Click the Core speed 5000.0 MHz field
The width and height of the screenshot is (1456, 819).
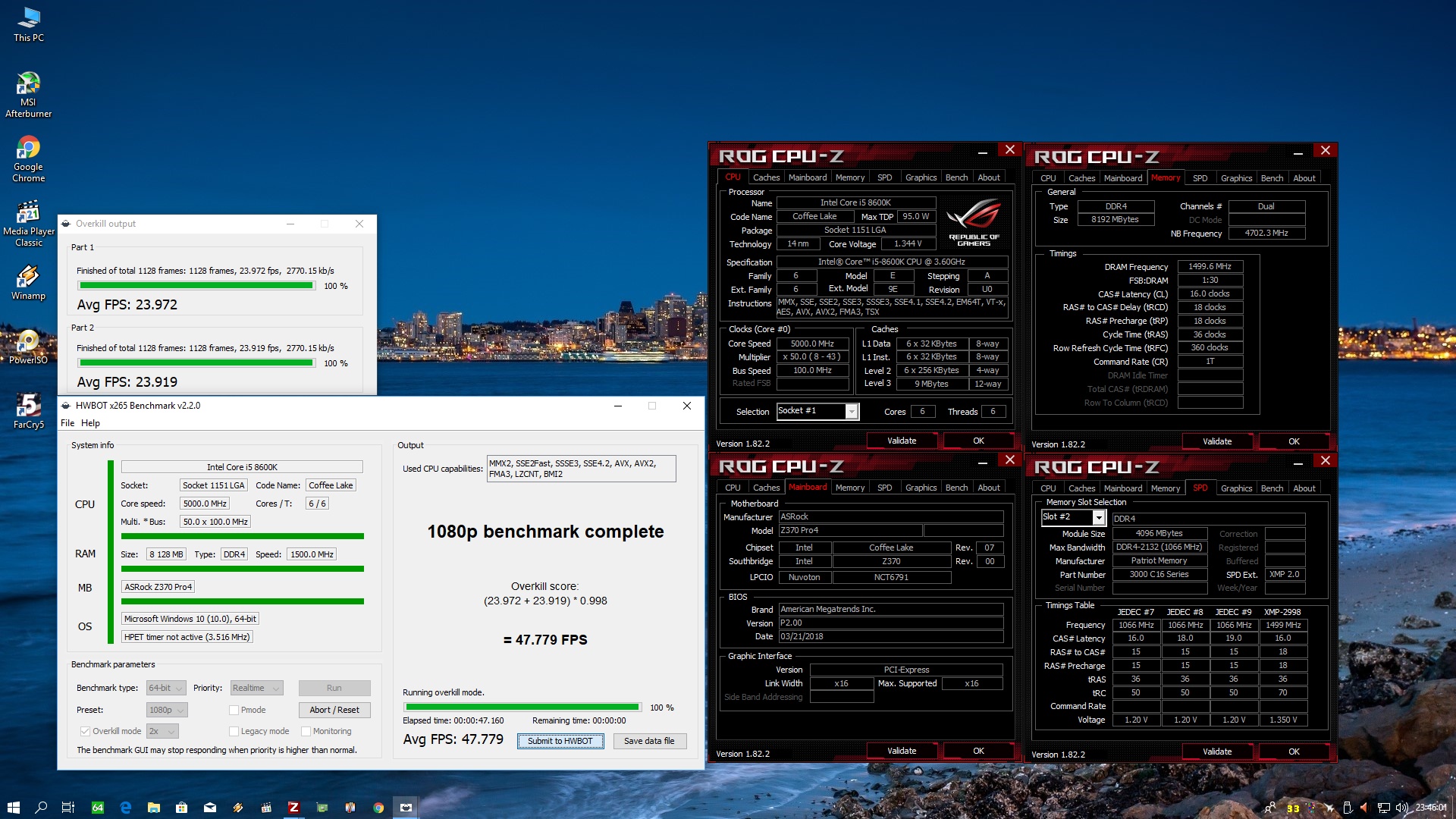[x=205, y=504]
